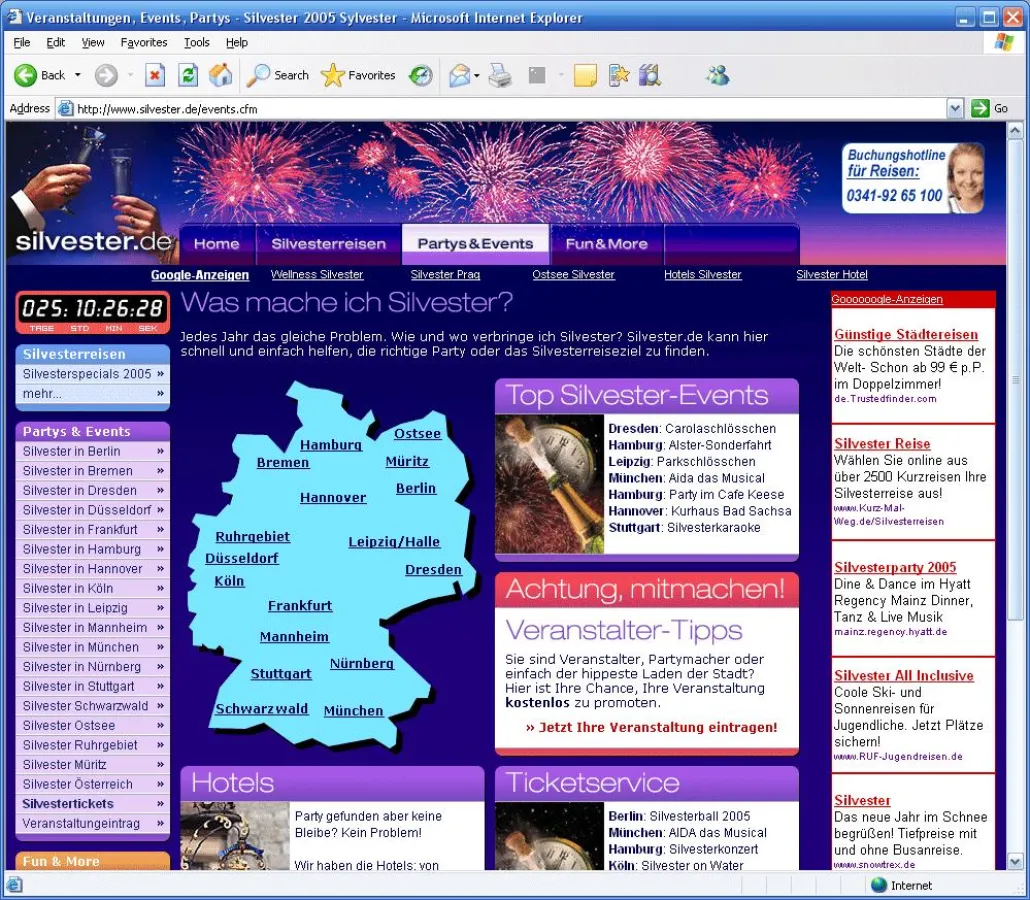This screenshot has height=900, width=1030.
Task: Expand the mehr... sidebar entry
Action: (x=93, y=394)
